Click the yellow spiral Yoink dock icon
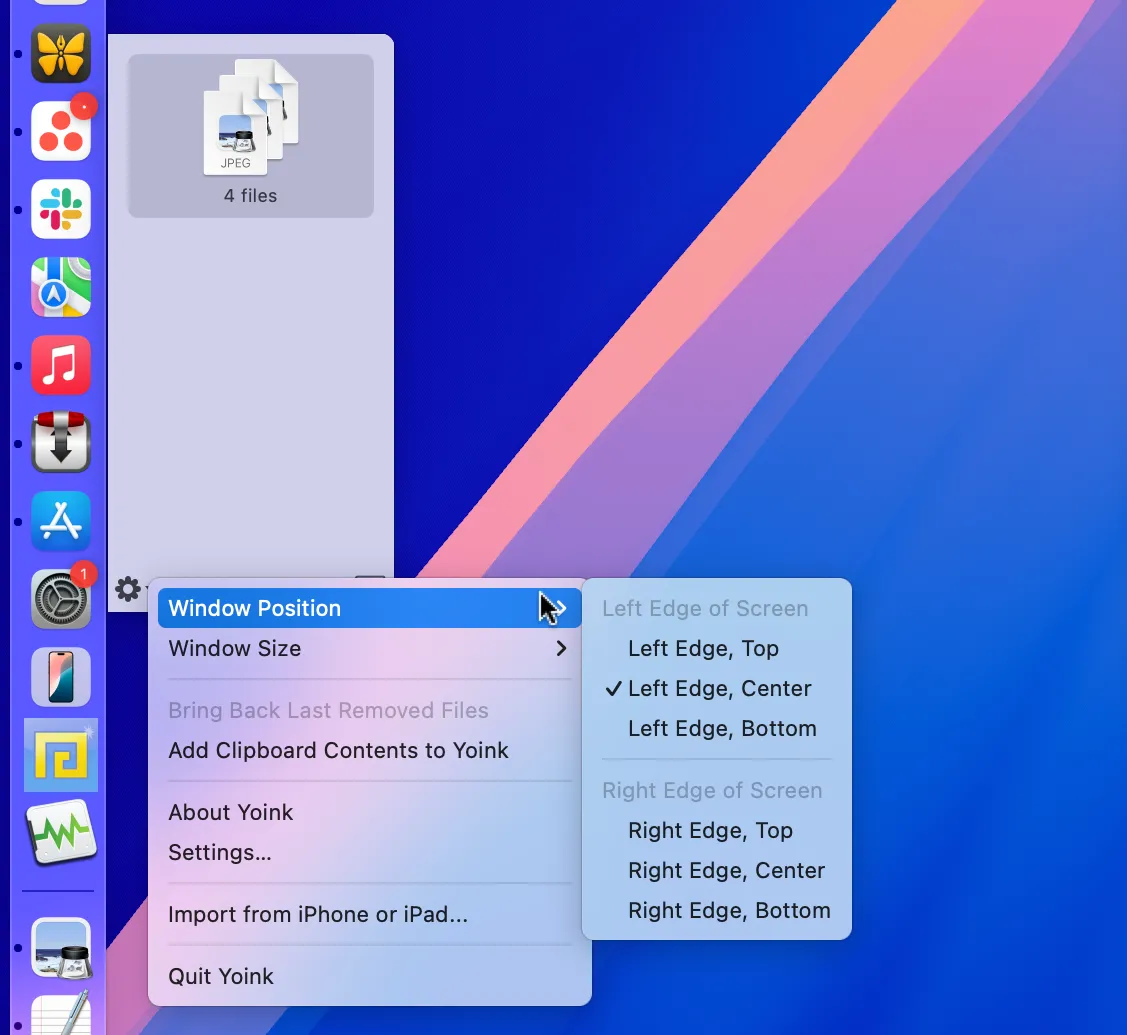The height and width of the screenshot is (1035, 1127). click(61, 755)
